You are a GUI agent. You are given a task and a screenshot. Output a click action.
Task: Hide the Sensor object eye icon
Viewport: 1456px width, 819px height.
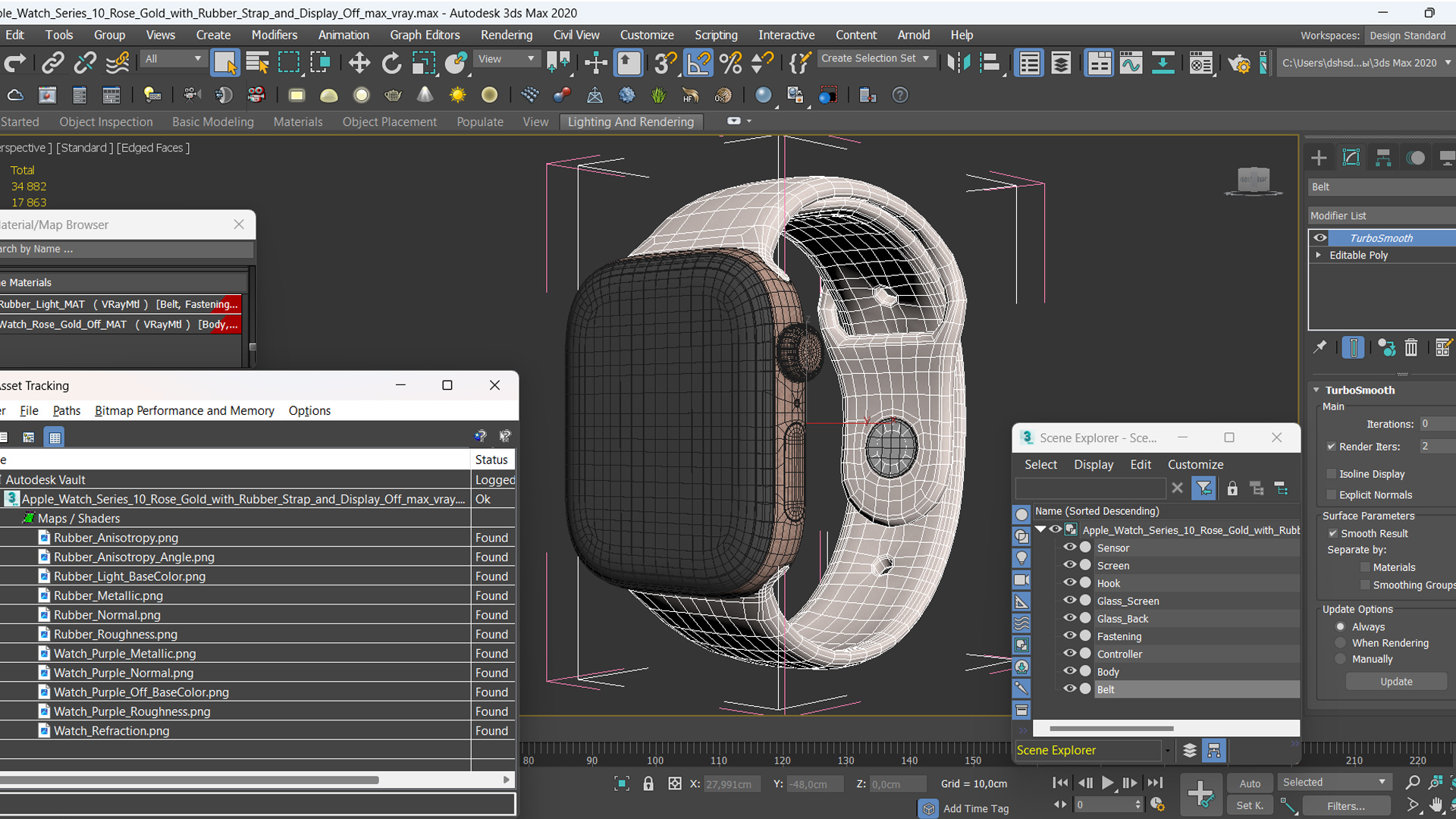(x=1070, y=548)
